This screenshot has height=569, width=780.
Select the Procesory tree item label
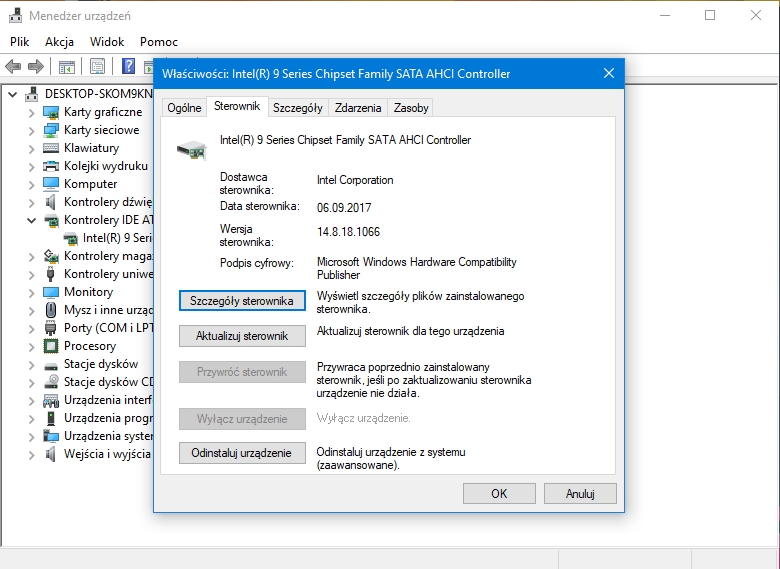pyautogui.click(x=90, y=346)
